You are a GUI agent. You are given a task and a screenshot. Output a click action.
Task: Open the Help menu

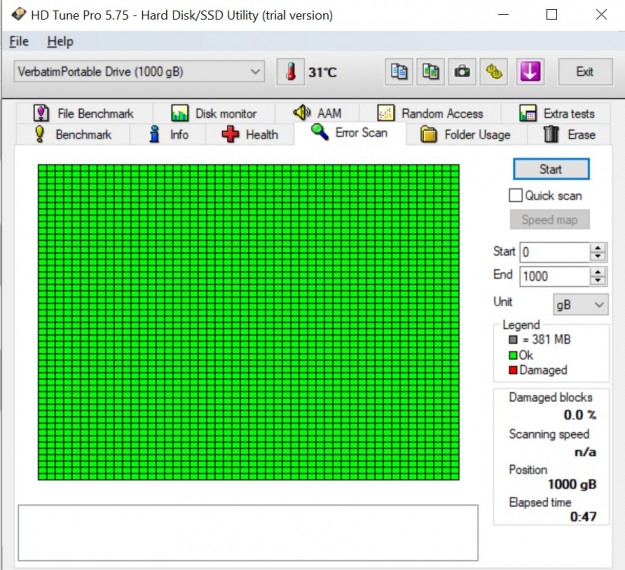(x=60, y=42)
